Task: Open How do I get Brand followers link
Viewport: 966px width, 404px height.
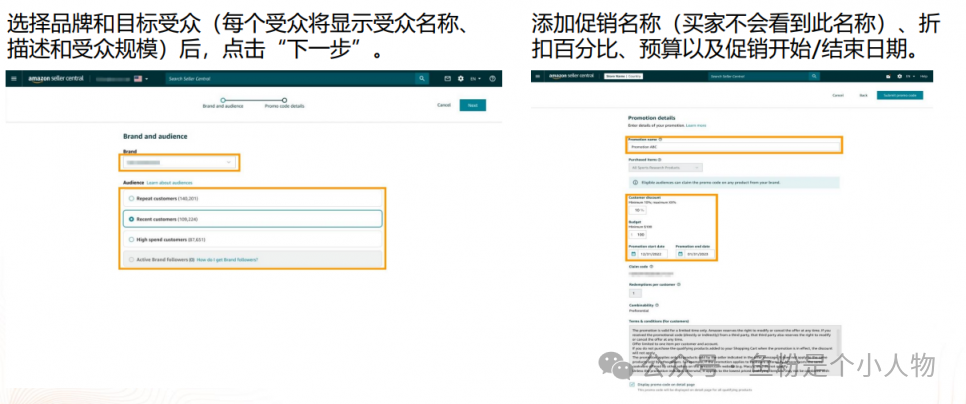Action: 227,260
